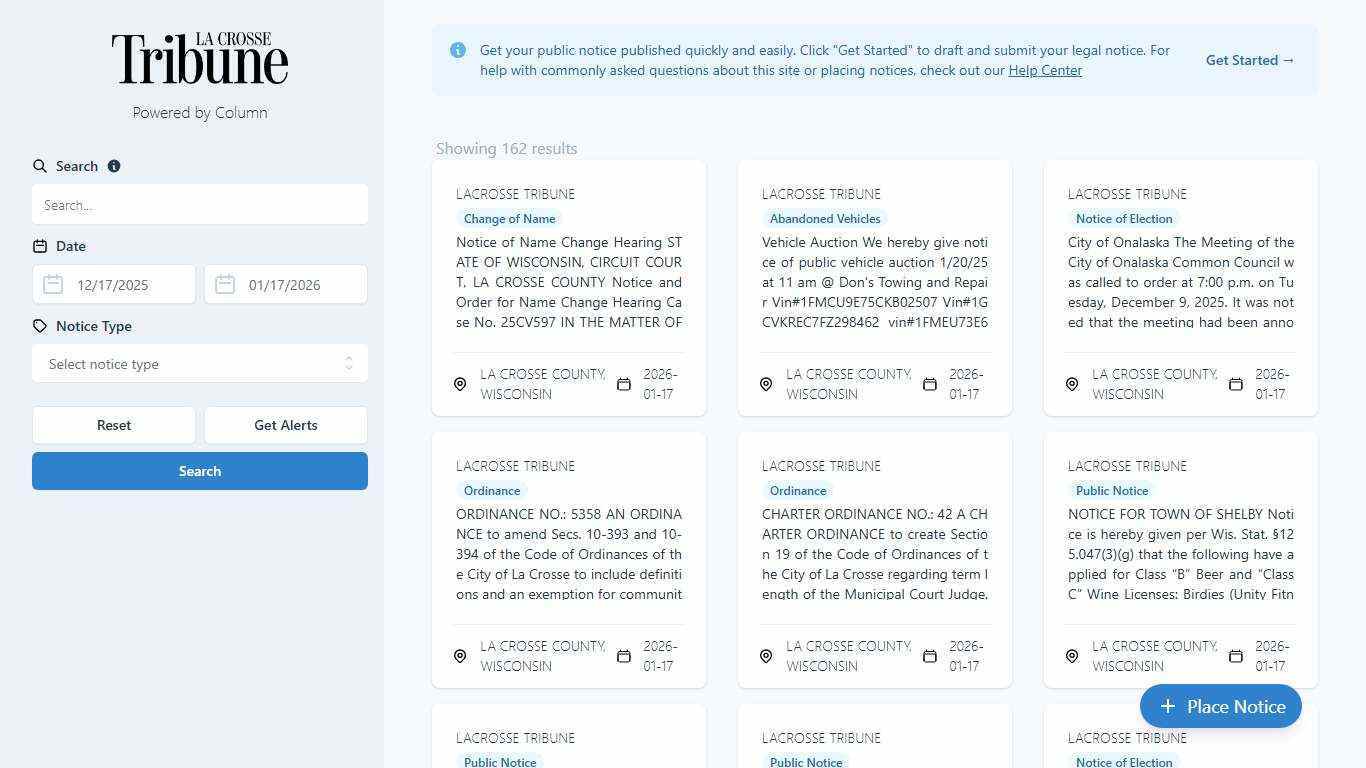1366x768 pixels.
Task: Click Get Started arrow link
Action: pos(1250,60)
